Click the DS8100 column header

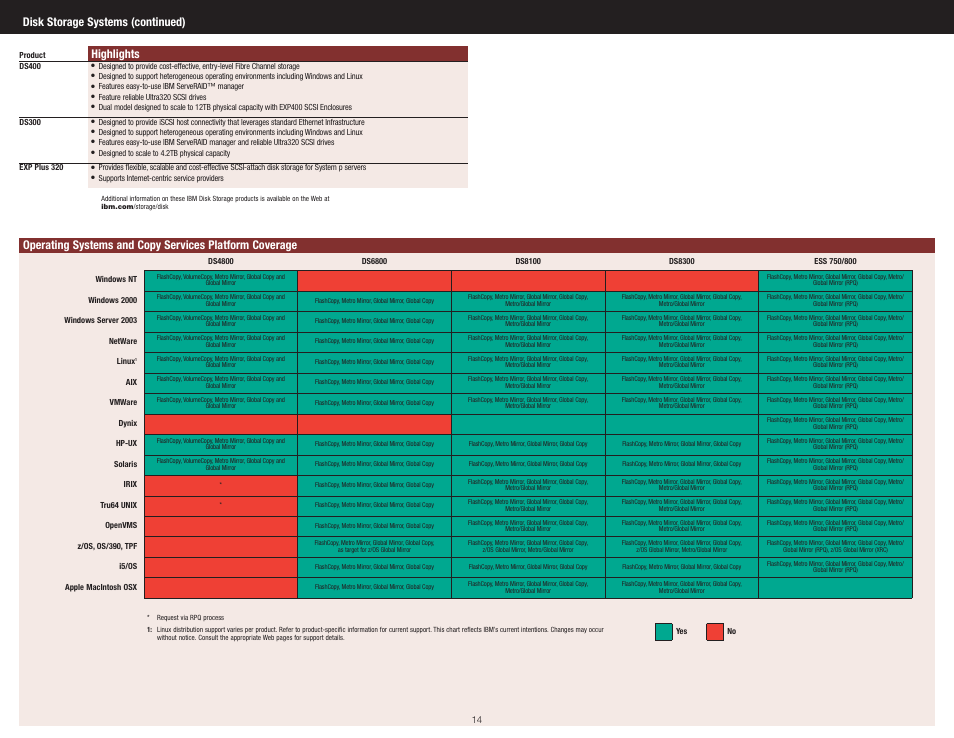(x=528, y=261)
